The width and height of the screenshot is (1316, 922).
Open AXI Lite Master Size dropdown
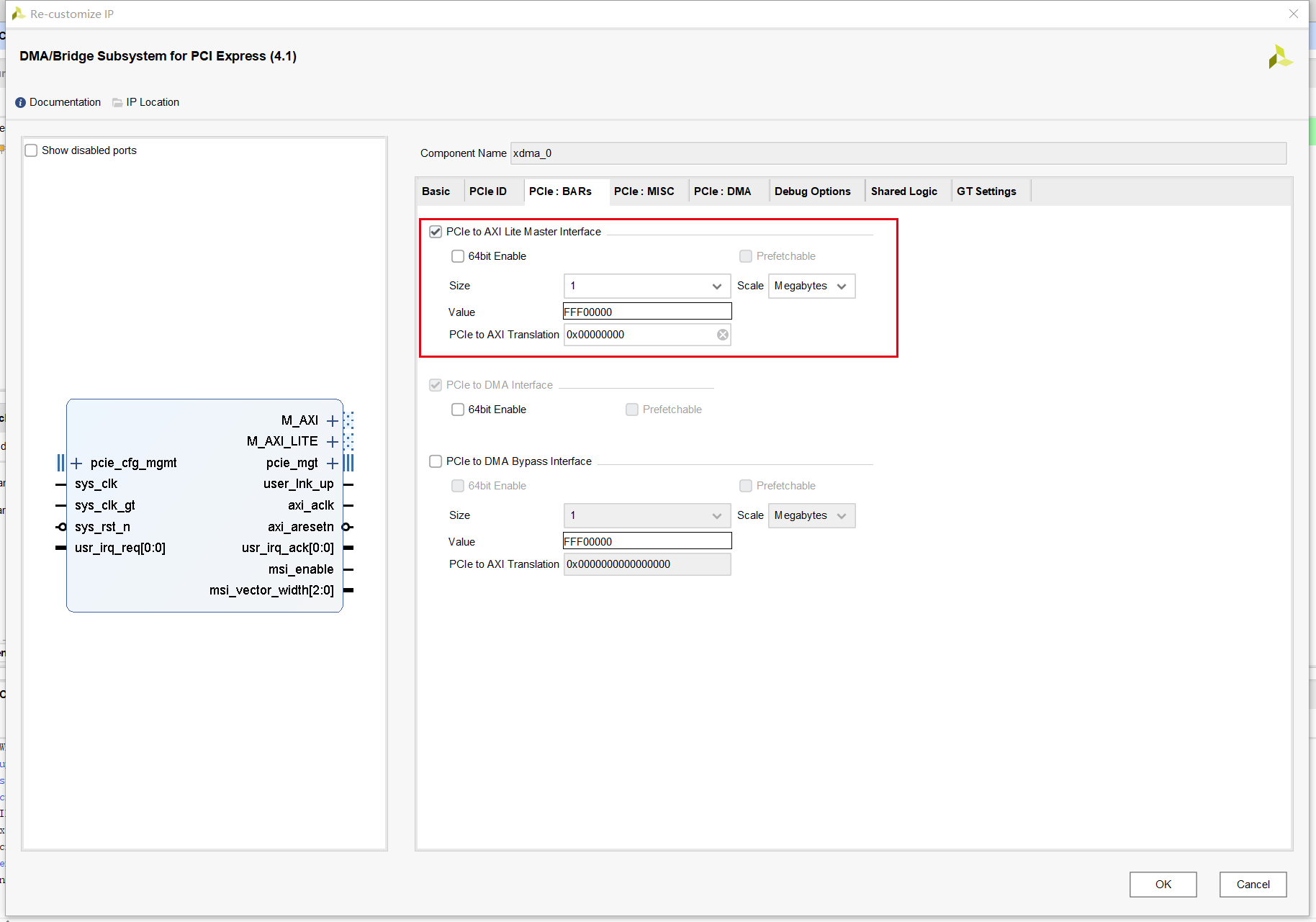coord(646,286)
